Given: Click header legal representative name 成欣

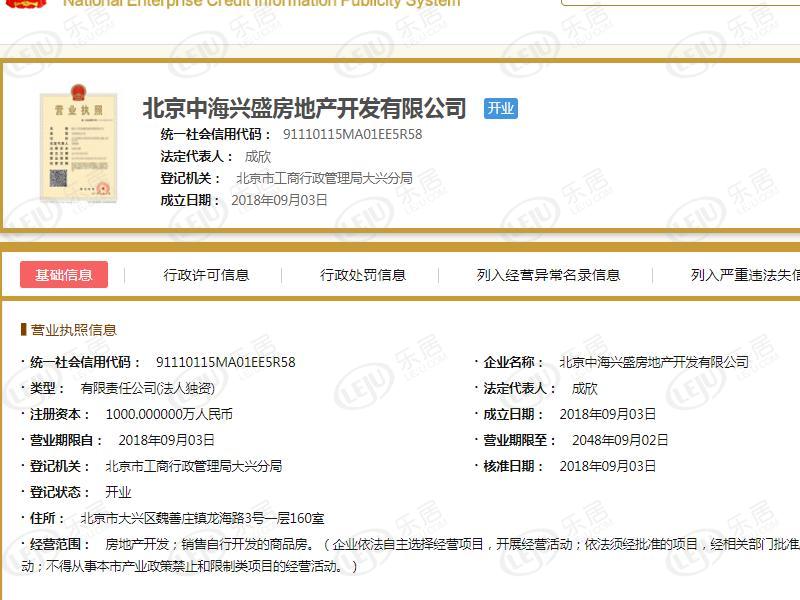Looking at the screenshot, I should click(x=258, y=157).
